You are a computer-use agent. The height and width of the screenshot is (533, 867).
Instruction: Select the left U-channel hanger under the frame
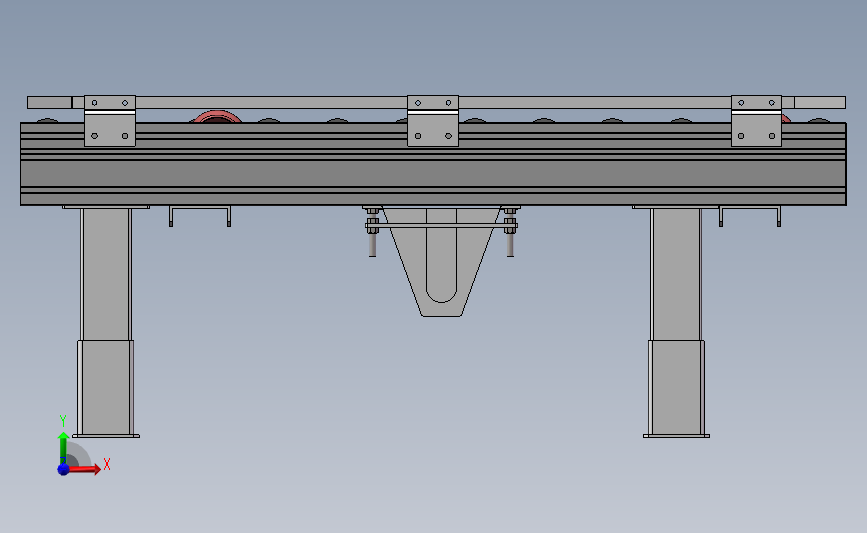coord(200,216)
